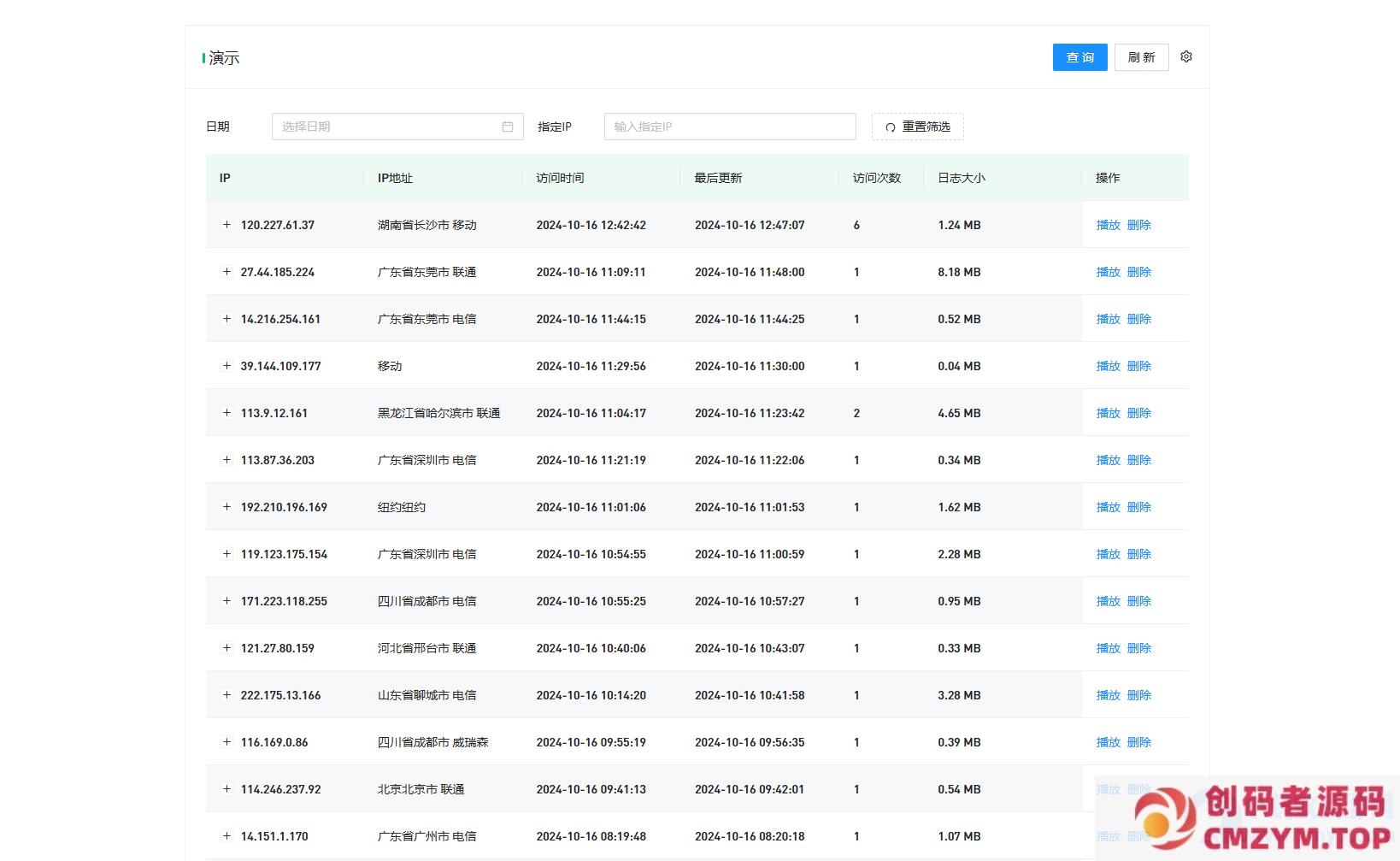Click the 访问次数 column header
Image resolution: width=1400 pixels, height=861 pixels.
point(877,178)
